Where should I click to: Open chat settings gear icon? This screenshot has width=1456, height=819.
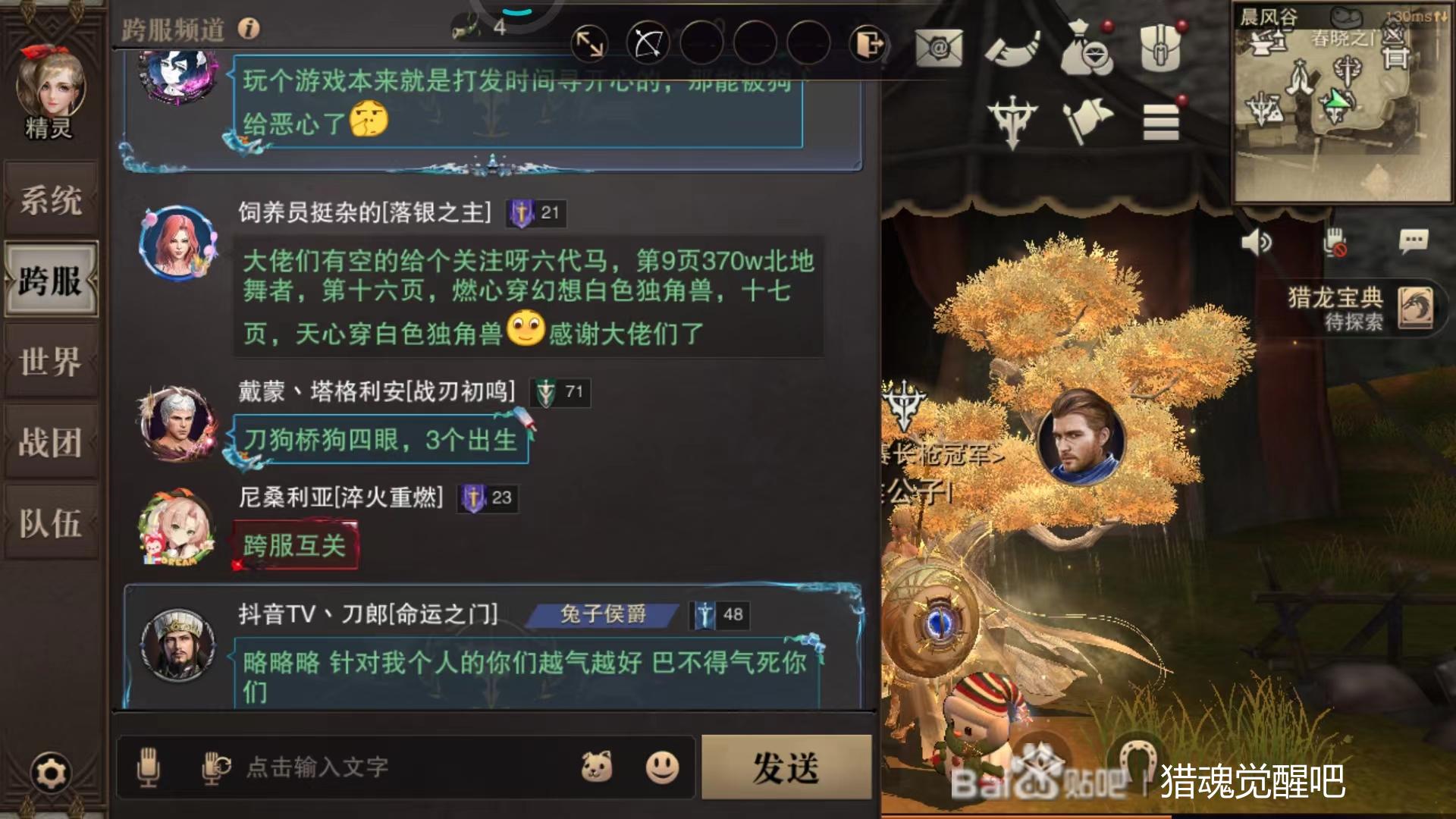[51, 773]
